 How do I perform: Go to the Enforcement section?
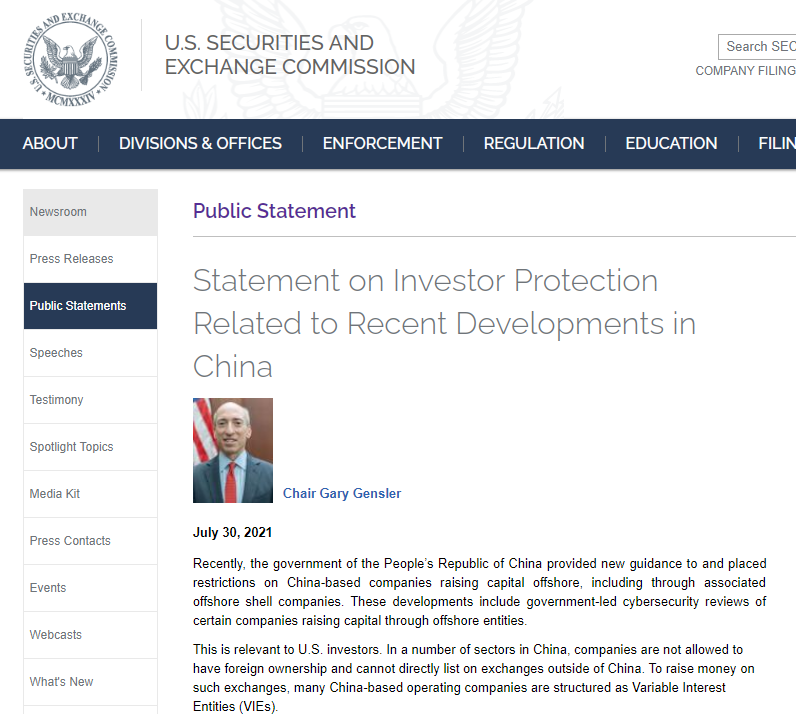click(382, 143)
